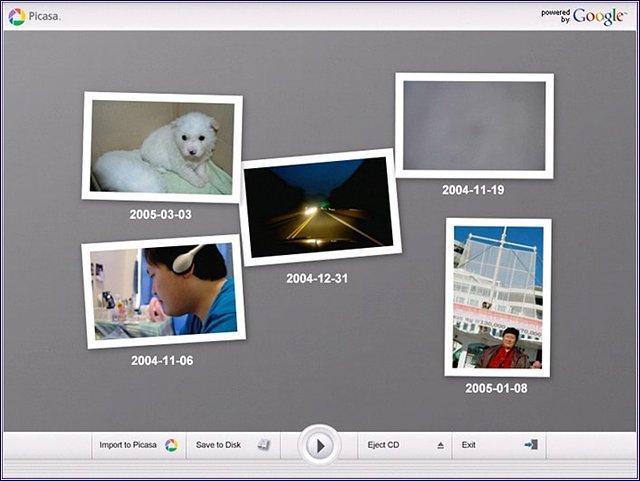Image resolution: width=640 pixels, height=481 pixels.
Task: Click the disk icon next to Save to Disk
Action: [x=263, y=445]
